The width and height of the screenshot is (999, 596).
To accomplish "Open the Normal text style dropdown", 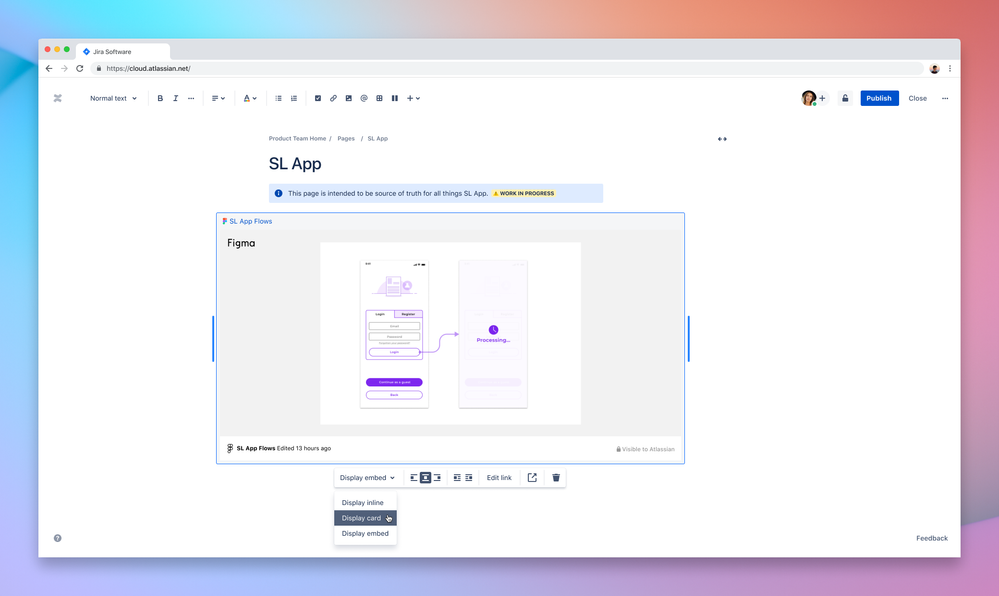I will (113, 98).
